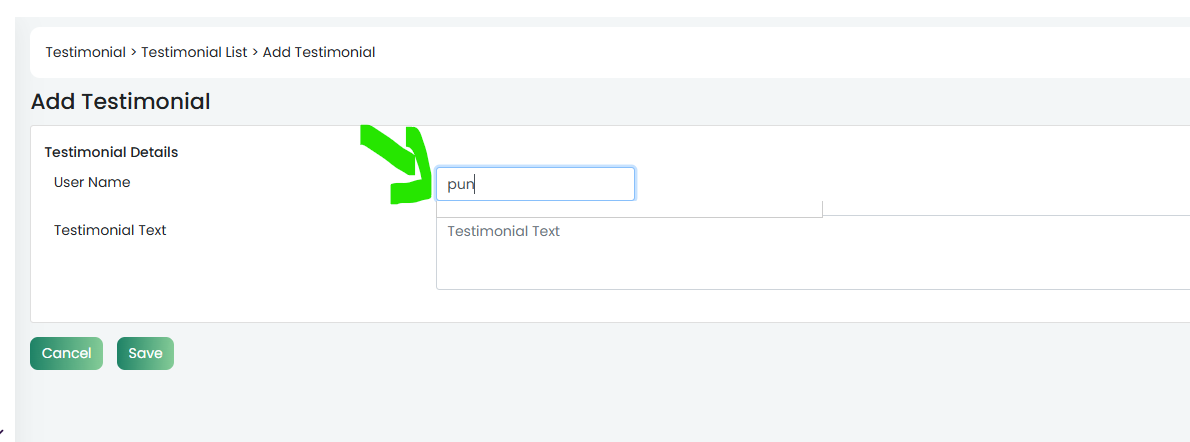This screenshot has width=1190, height=442.
Task: Click the first breadcrumb separator after Testimonial
Action: [133, 52]
